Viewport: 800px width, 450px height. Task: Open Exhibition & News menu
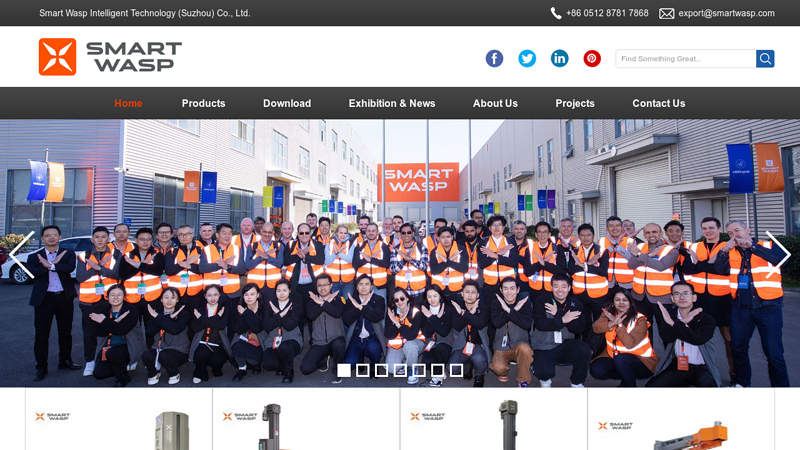(x=392, y=103)
